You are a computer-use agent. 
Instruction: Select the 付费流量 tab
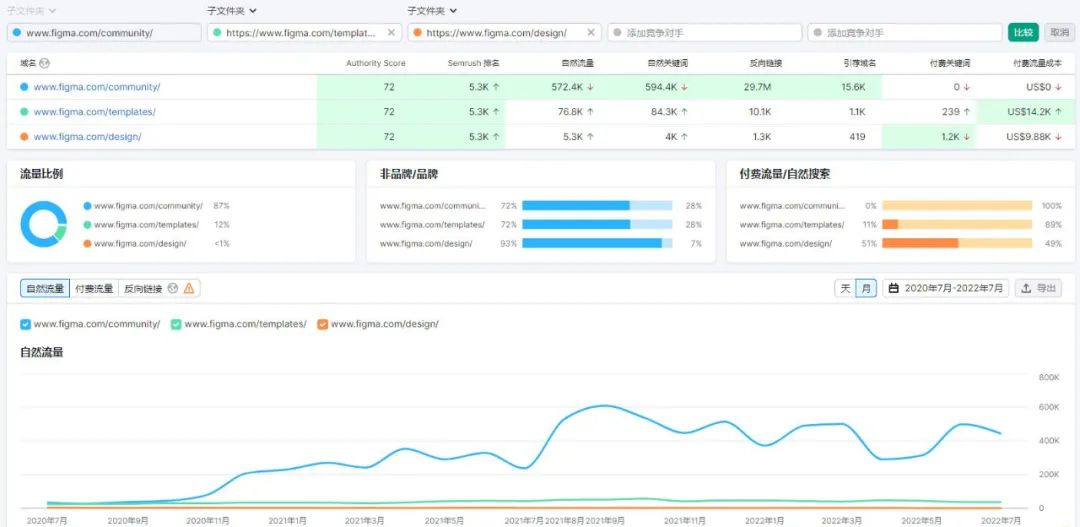94,289
